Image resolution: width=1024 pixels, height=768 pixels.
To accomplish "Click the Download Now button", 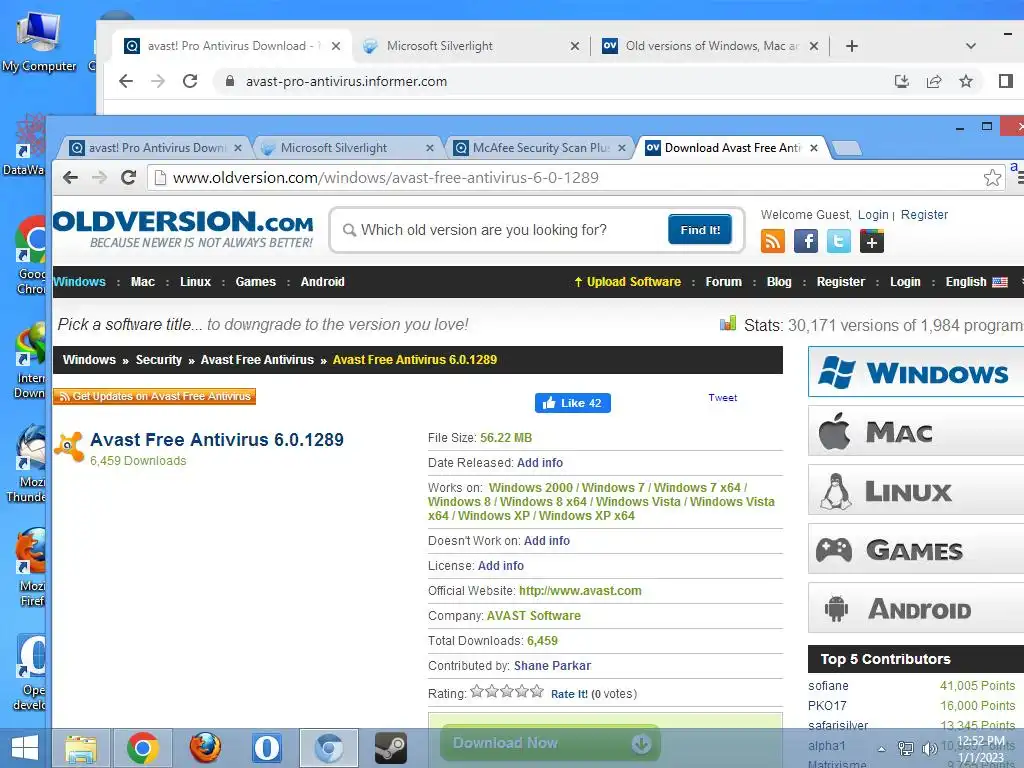I will [x=550, y=743].
